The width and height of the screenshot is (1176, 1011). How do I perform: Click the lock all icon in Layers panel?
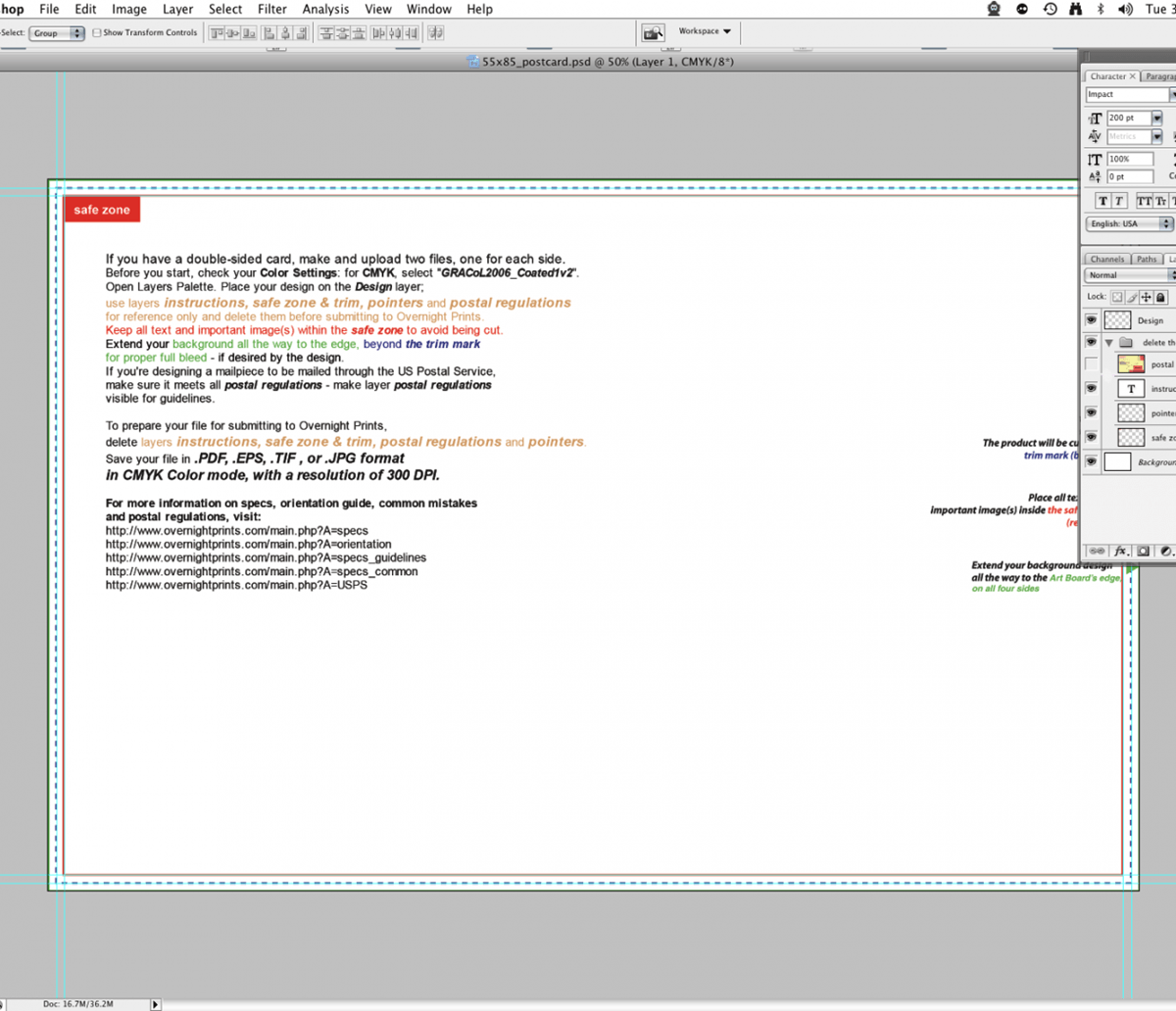click(1161, 297)
